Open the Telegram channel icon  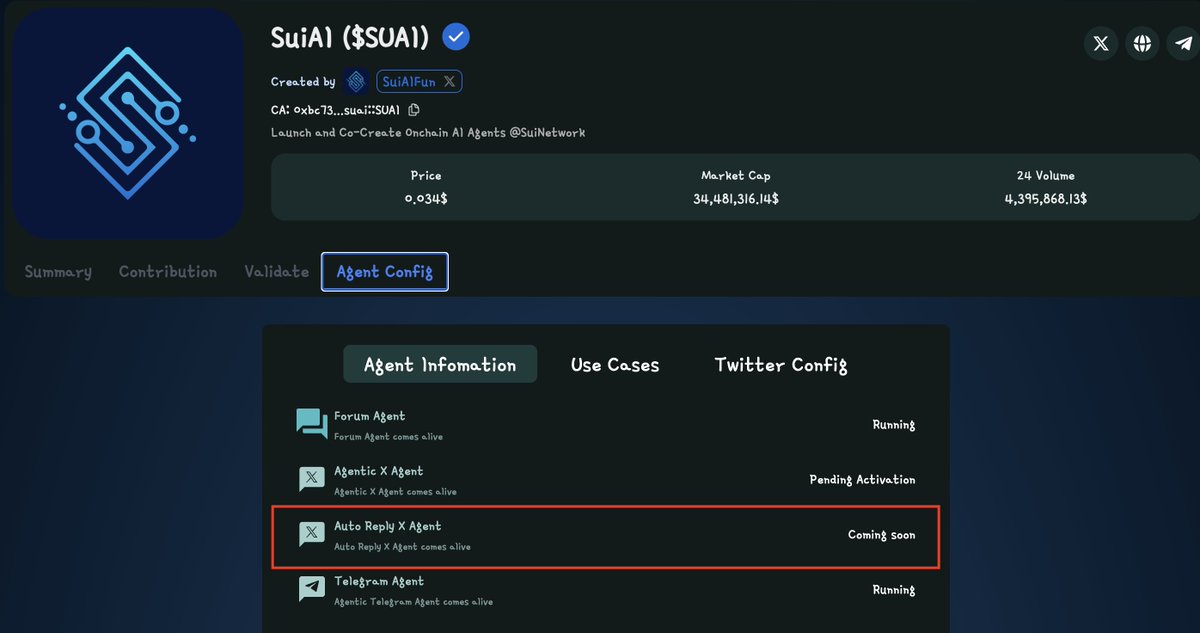pyautogui.click(x=1183, y=43)
